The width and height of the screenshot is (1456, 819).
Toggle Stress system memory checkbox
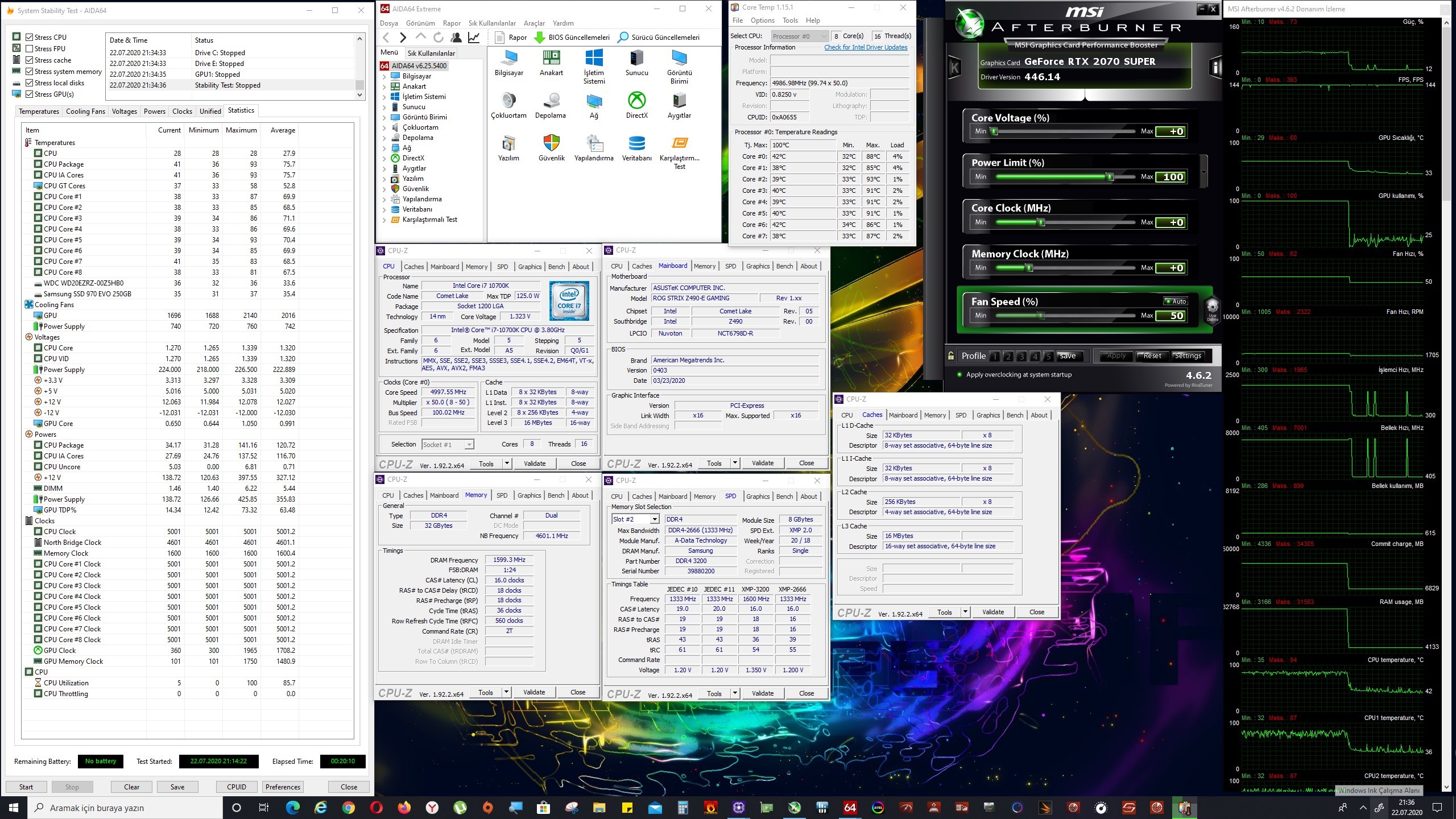[29, 72]
